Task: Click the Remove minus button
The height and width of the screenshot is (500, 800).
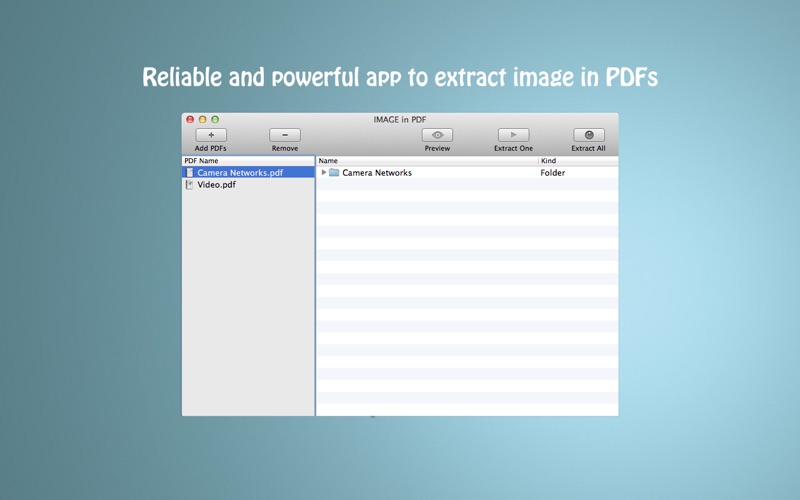Action: (285, 135)
